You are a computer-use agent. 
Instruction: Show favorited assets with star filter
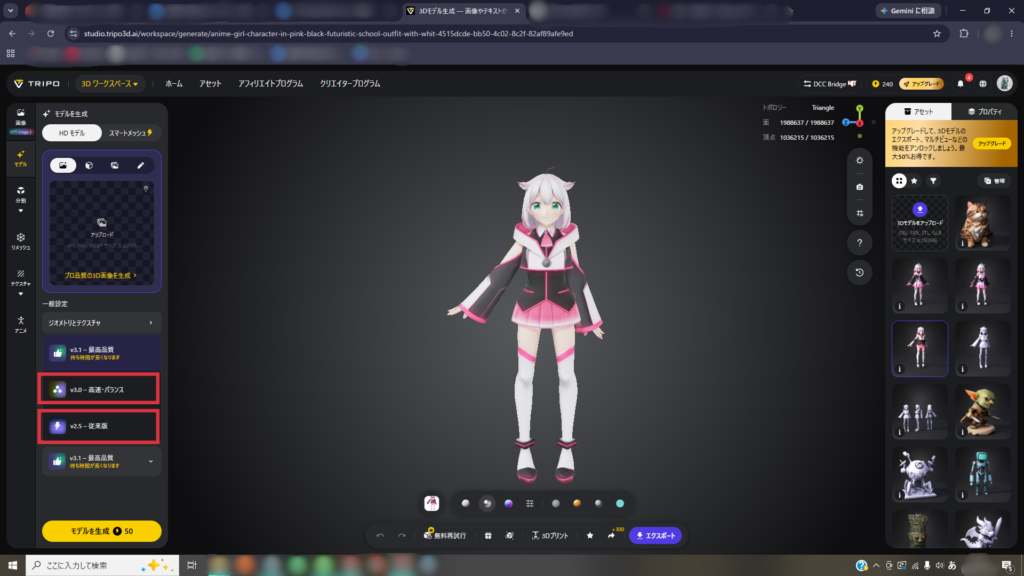coord(914,181)
